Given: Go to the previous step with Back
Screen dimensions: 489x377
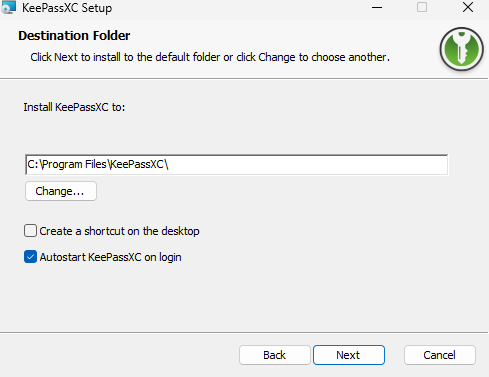Looking at the screenshot, I should (x=275, y=355).
